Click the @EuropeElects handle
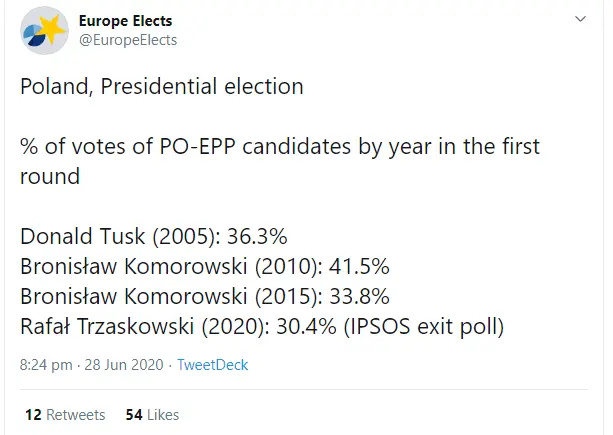The image size is (613, 435). point(127,40)
